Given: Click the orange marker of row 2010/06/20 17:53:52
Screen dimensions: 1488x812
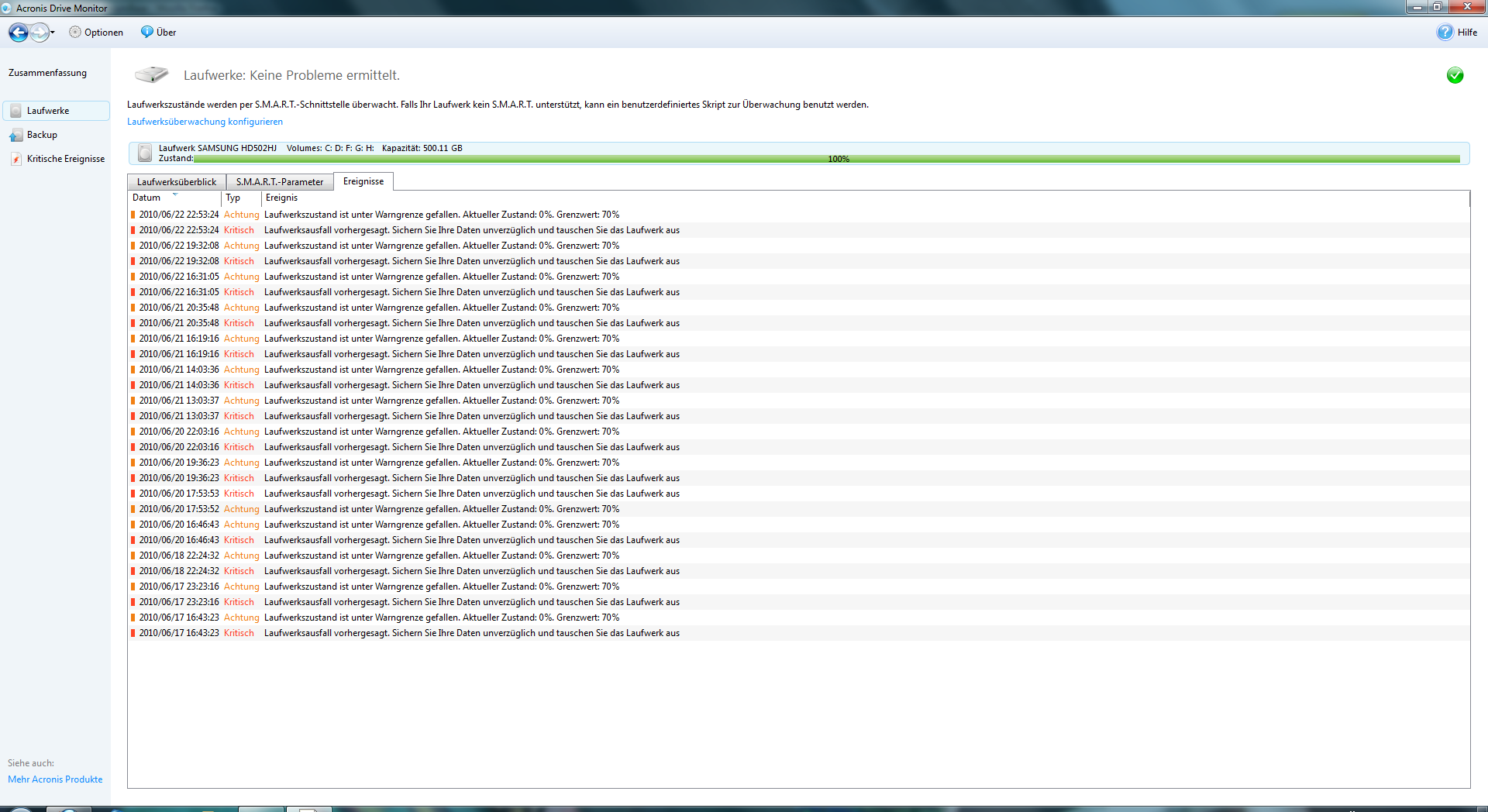Looking at the screenshot, I should [133, 509].
